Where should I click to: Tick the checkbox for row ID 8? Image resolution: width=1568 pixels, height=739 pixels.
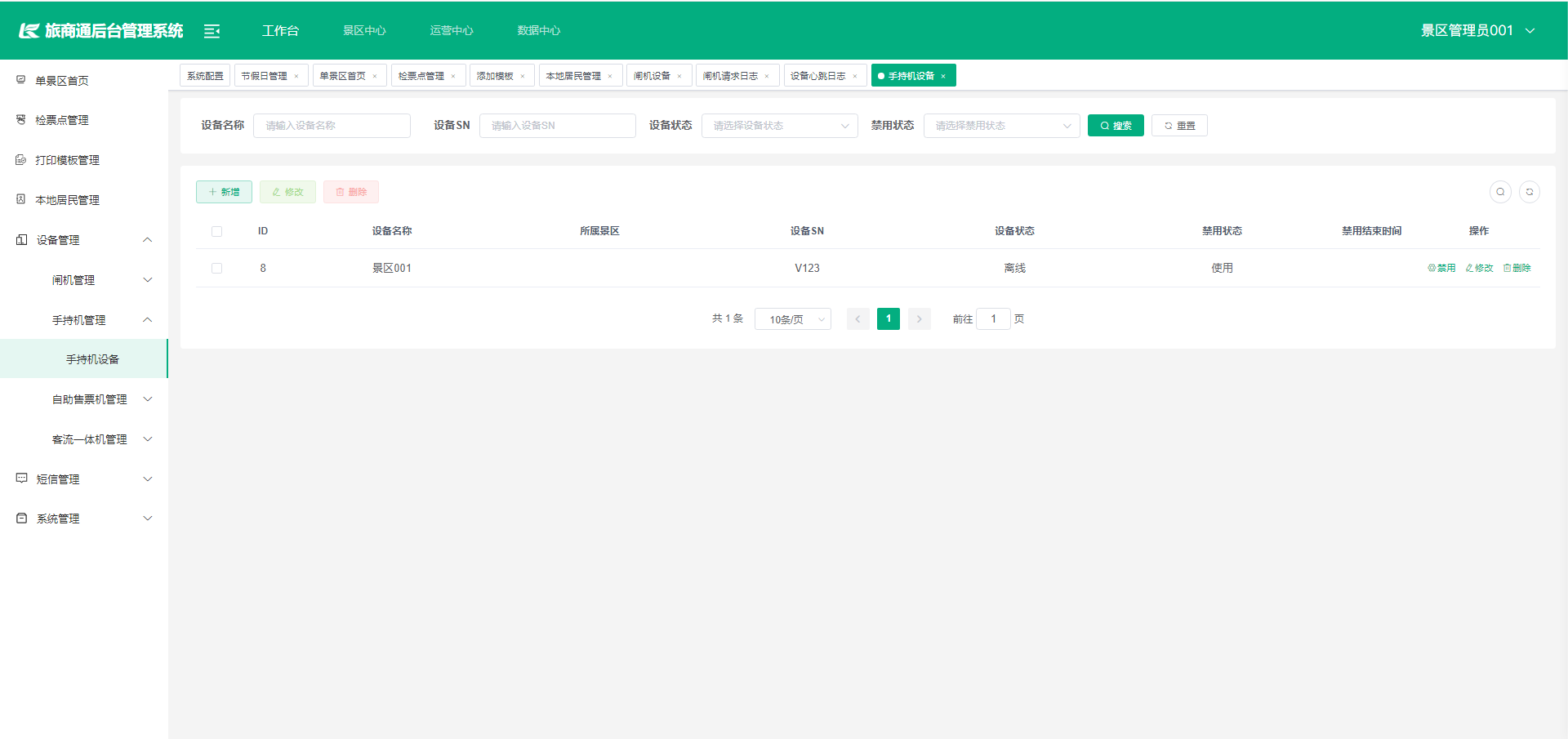pos(216,268)
